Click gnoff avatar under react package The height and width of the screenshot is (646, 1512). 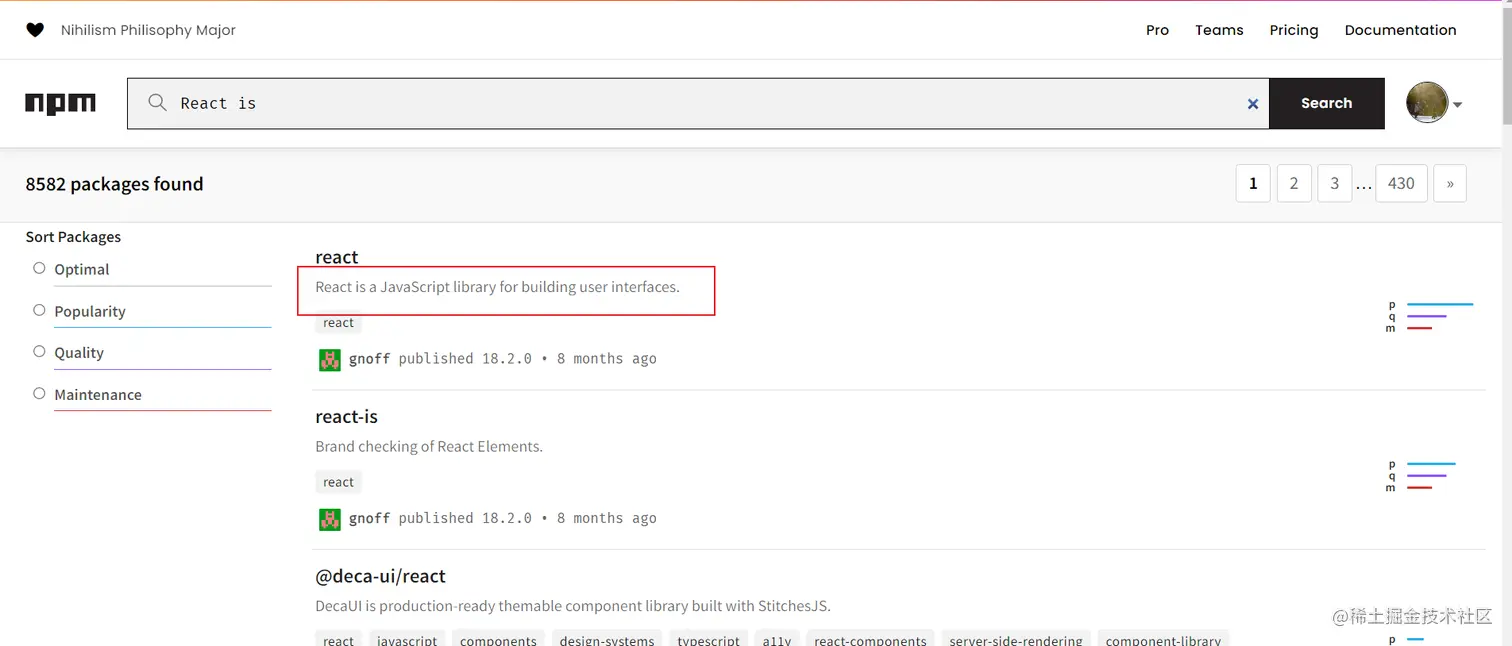pyautogui.click(x=330, y=360)
